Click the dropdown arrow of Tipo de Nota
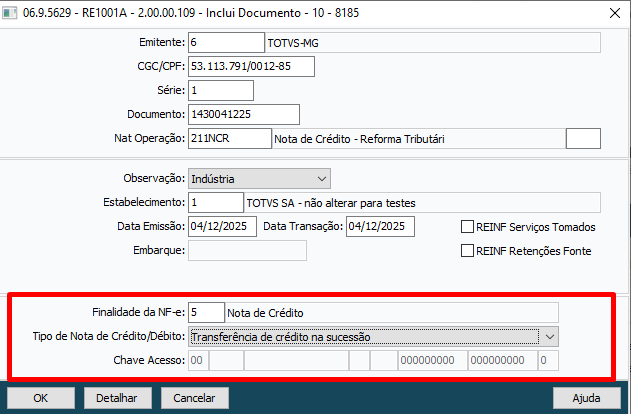The image size is (631, 414). coord(550,337)
